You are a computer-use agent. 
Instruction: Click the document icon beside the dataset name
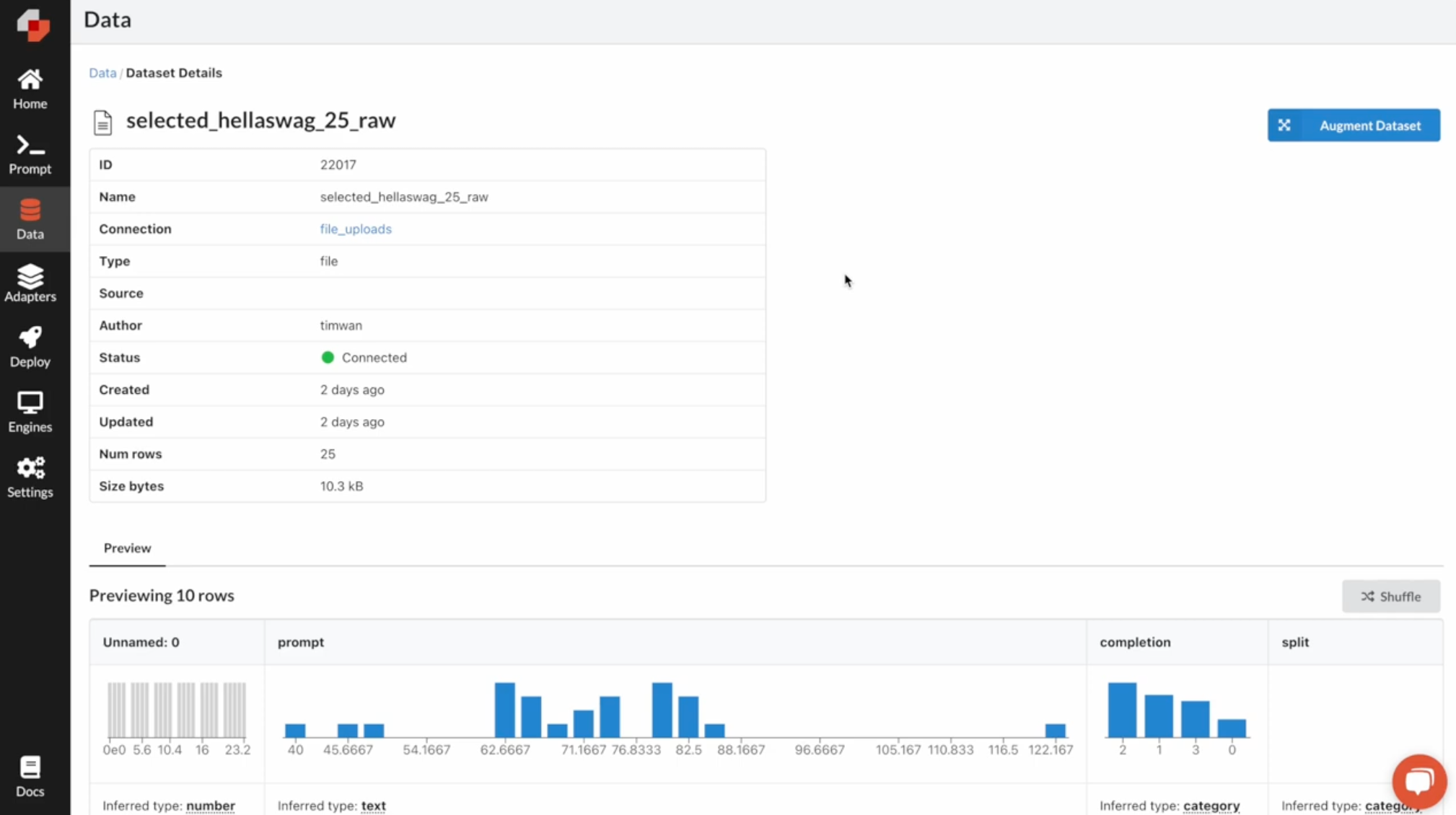tap(103, 121)
